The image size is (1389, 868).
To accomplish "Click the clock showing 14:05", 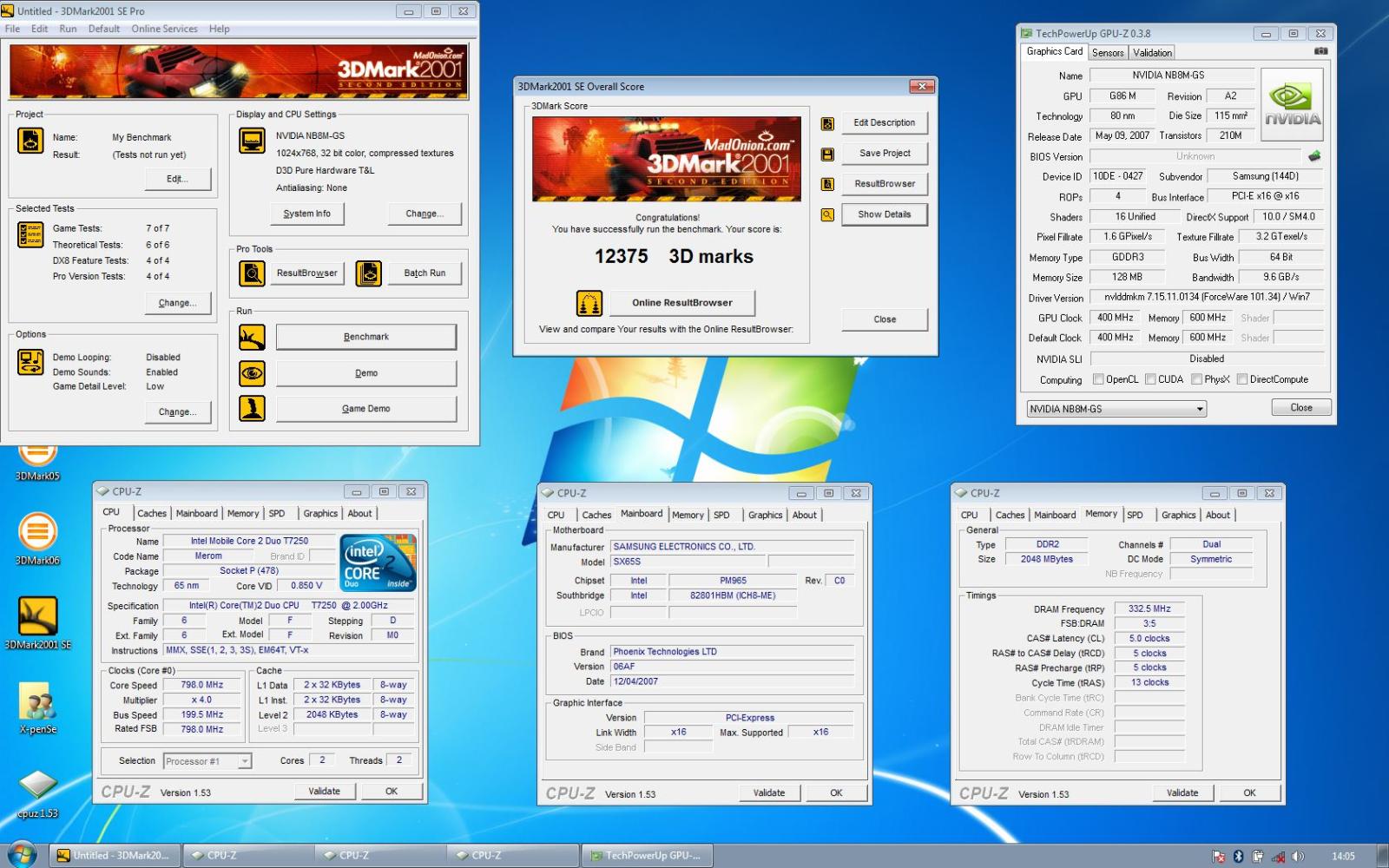I will click(1343, 857).
